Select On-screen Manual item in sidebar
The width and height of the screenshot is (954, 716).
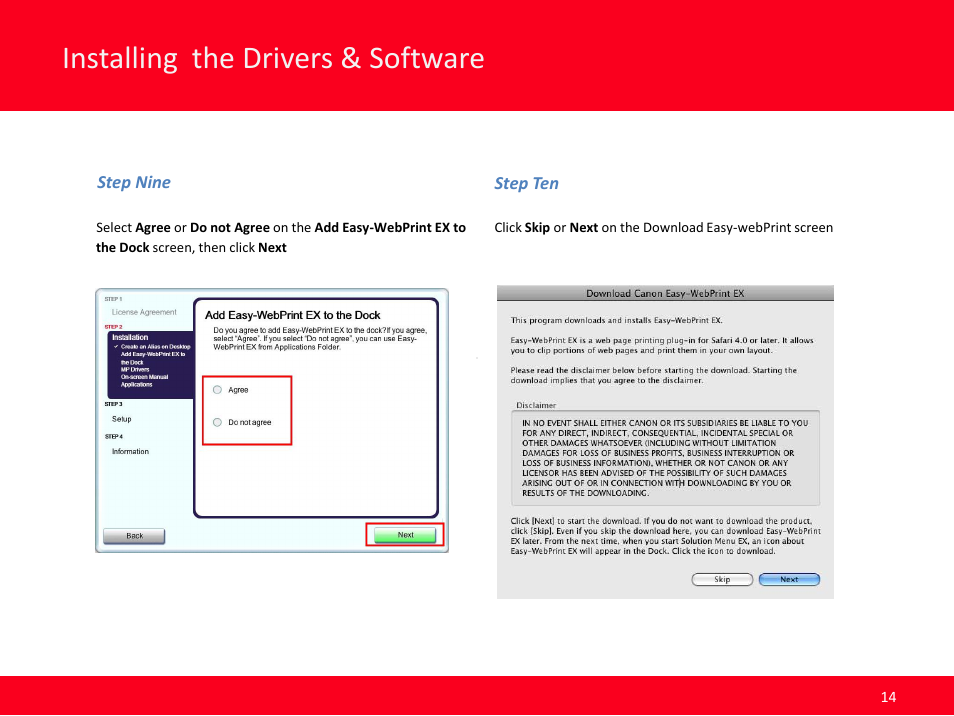(144, 377)
